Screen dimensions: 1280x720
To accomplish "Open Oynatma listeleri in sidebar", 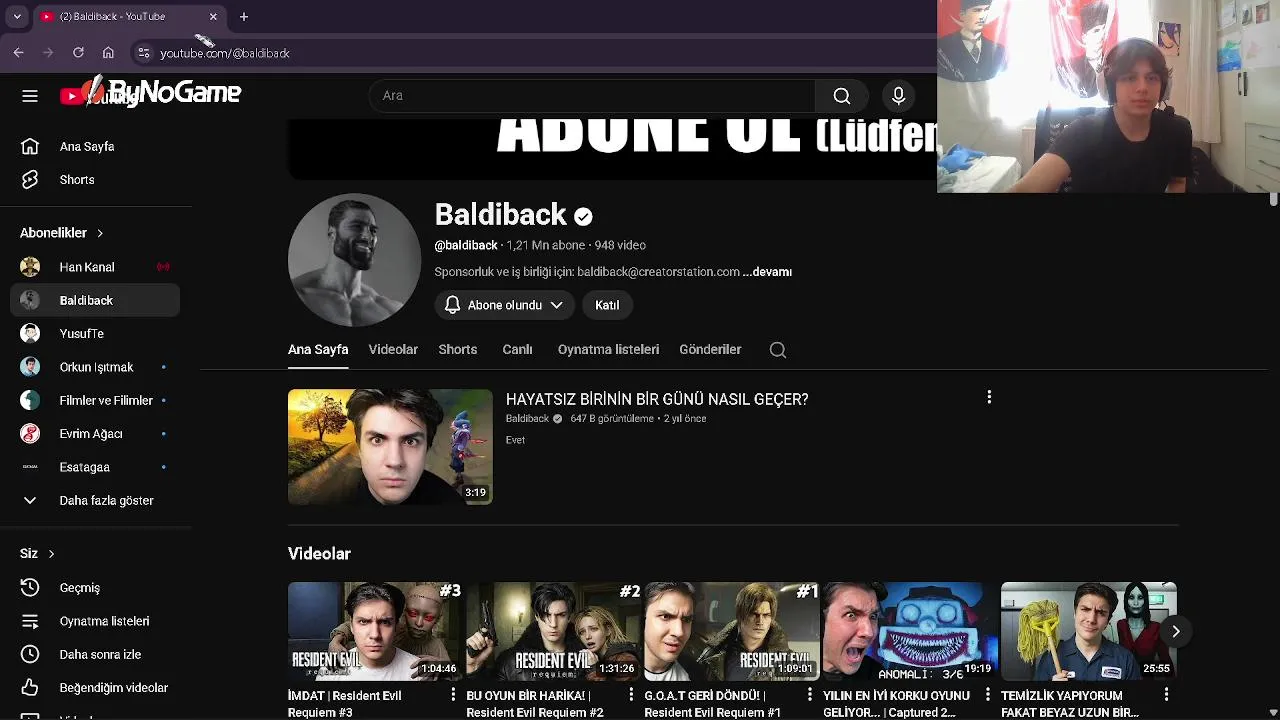I will click(96, 621).
